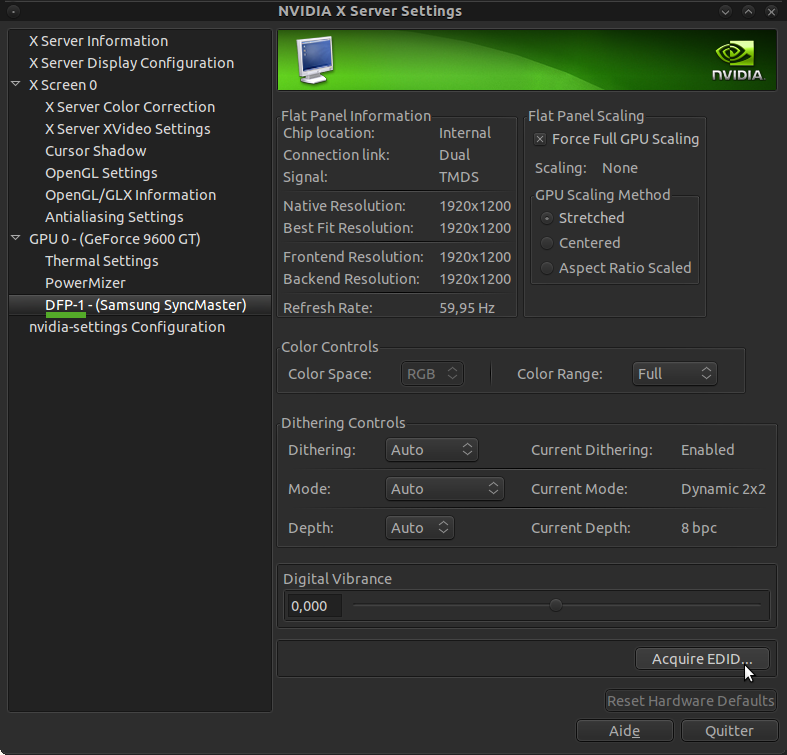The width and height of the screenshot is (787, 755).
Task: Open the Color Space dropdown
Action: 432,374
